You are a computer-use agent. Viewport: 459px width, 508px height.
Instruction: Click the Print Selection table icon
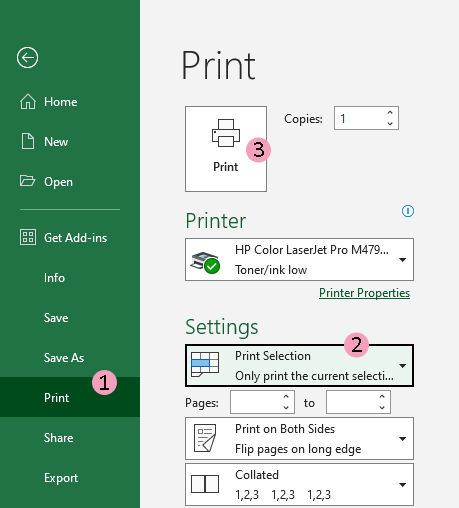click(205, 364)
